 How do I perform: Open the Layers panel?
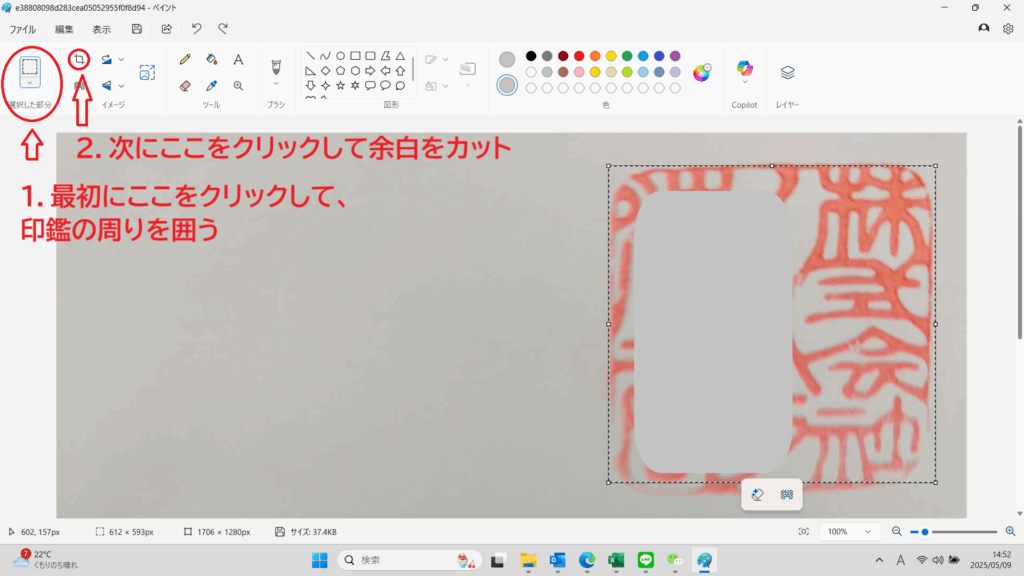click(x=787, y=72)
